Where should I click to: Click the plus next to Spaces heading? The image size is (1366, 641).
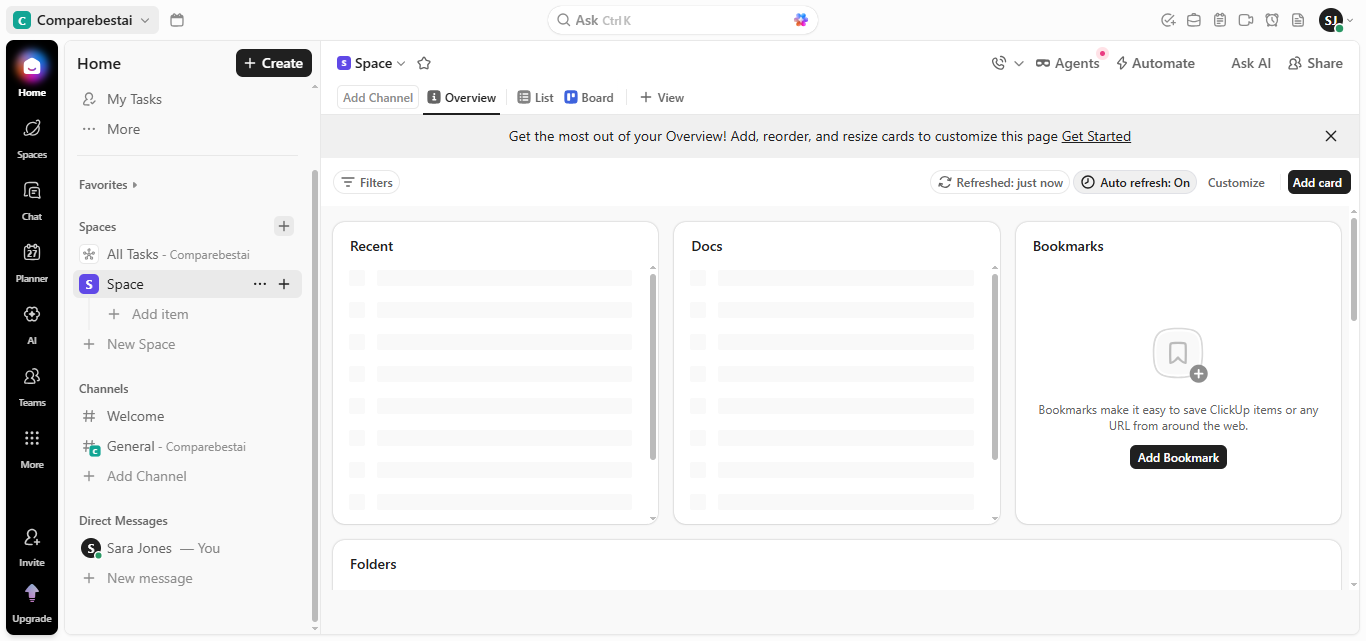click(284, 226)
